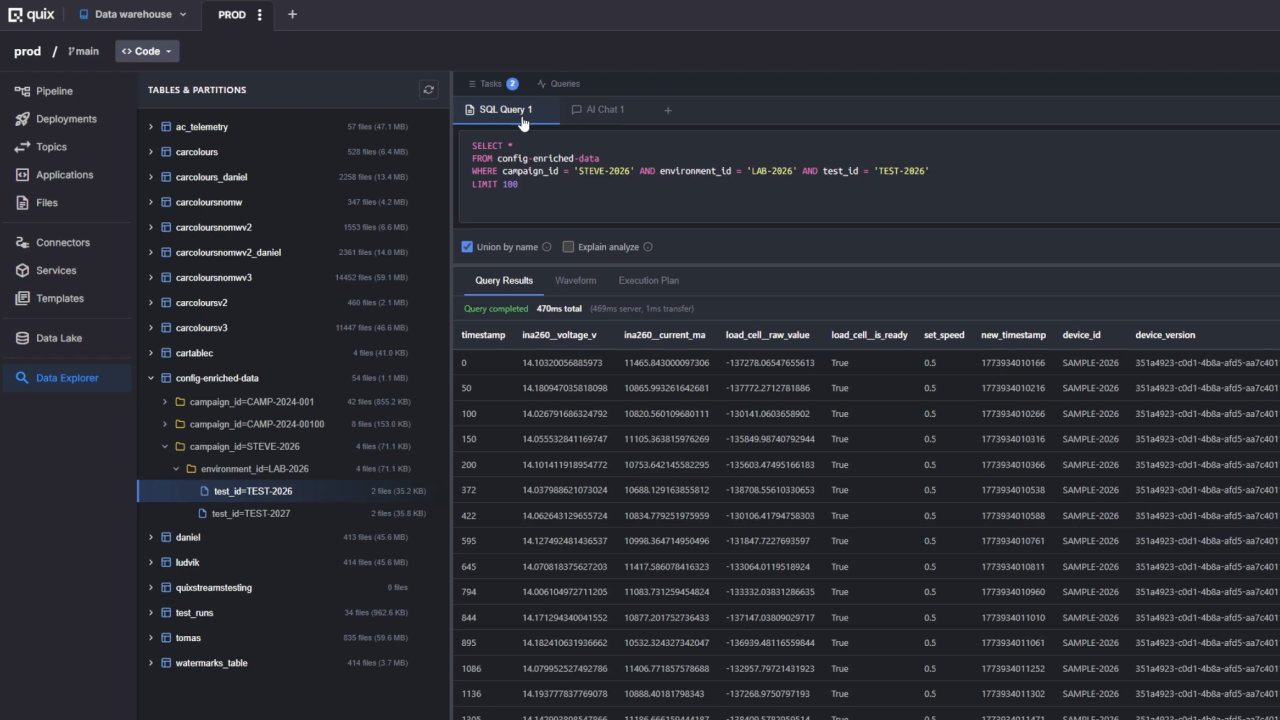Uncheck the Union by name checkbox

click(467, 247)
